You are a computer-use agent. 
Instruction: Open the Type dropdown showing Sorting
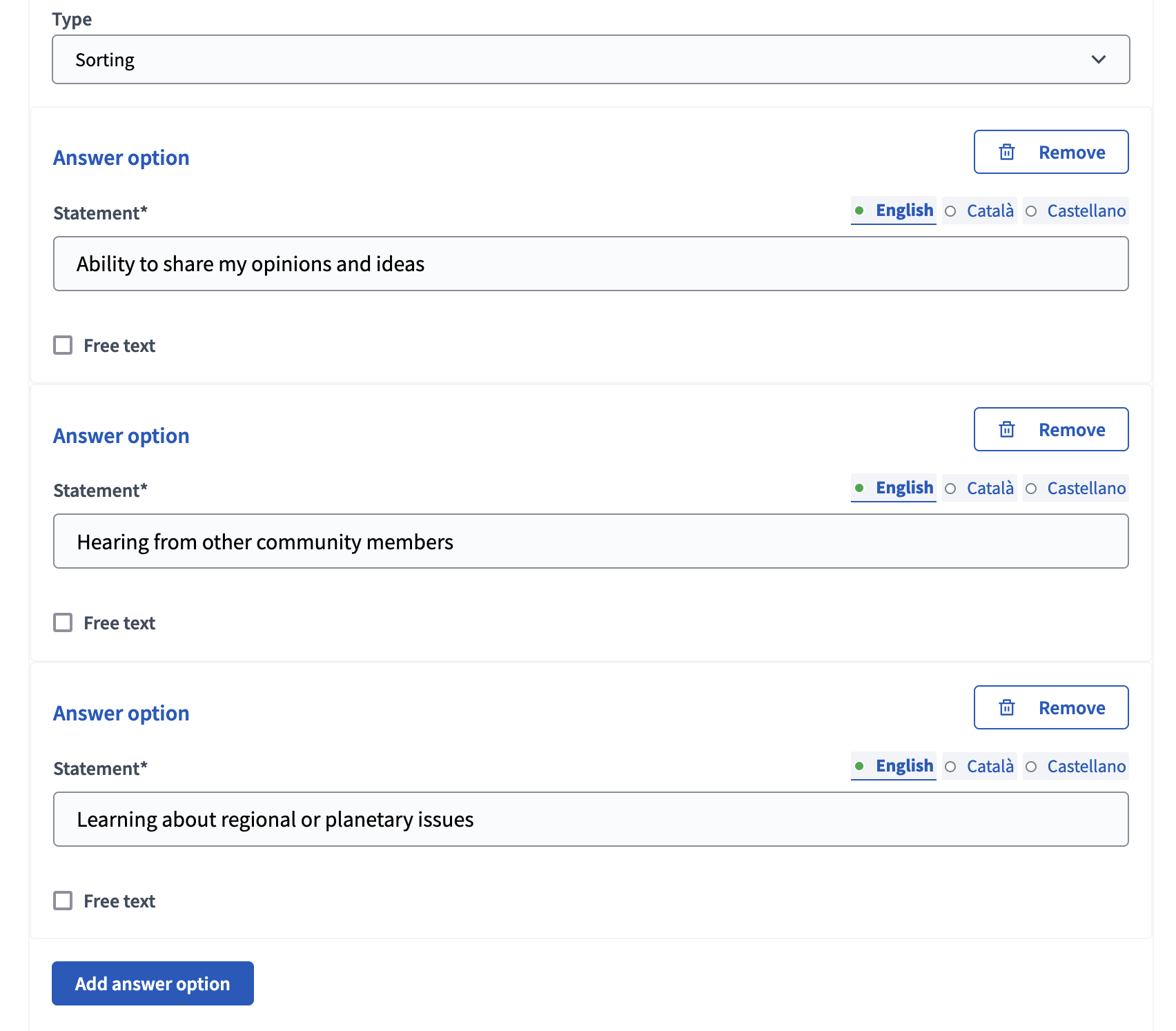coord(590,59)
